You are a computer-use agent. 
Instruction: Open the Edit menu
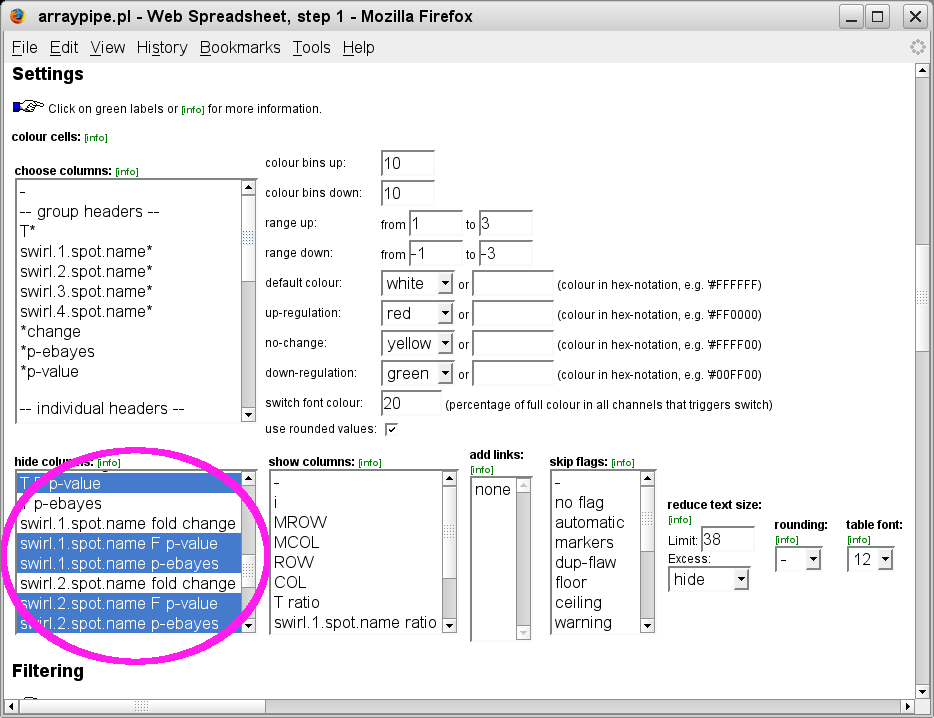click(64, 48)
